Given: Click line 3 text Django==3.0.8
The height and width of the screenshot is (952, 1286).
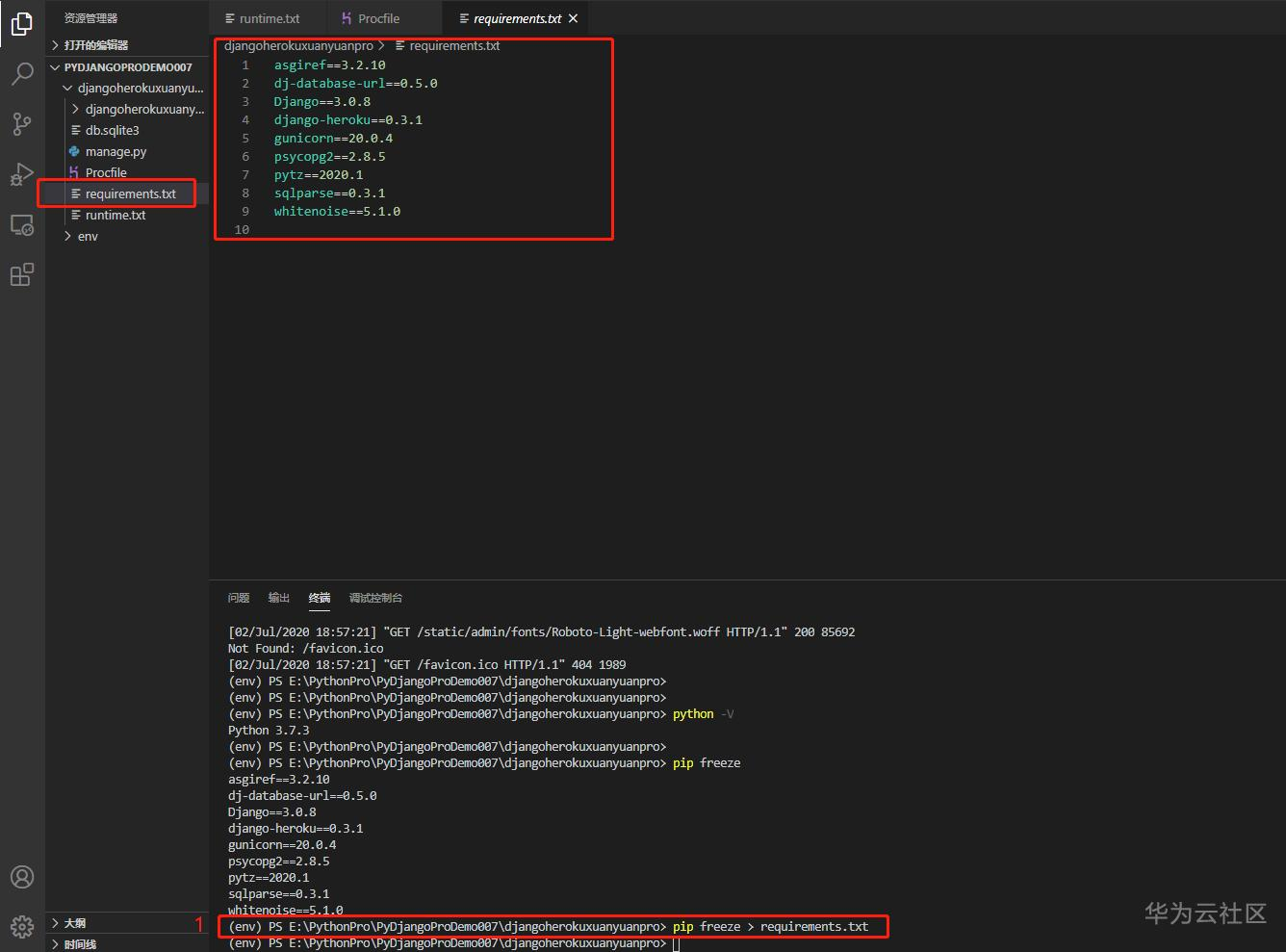Looking at the screenshot, I should [321, 101].
